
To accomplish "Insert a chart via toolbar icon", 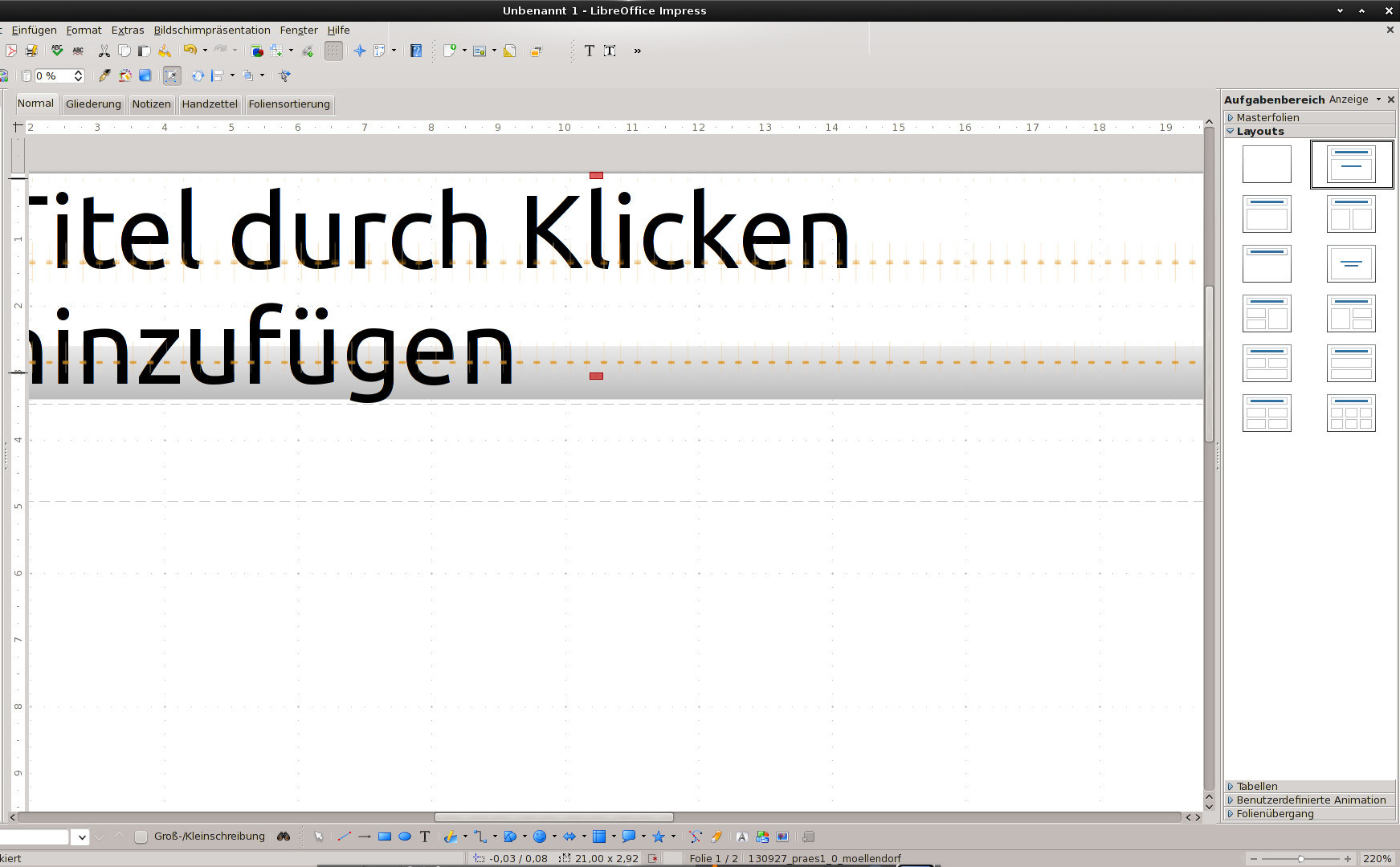I will pyautogui.click(x=257, y=51).
